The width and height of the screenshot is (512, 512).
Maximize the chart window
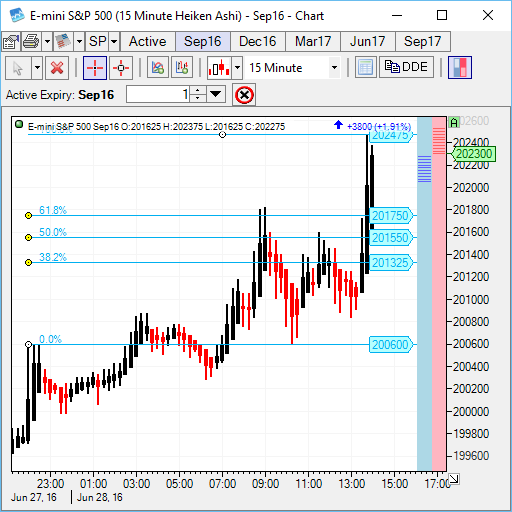point(442,15)
